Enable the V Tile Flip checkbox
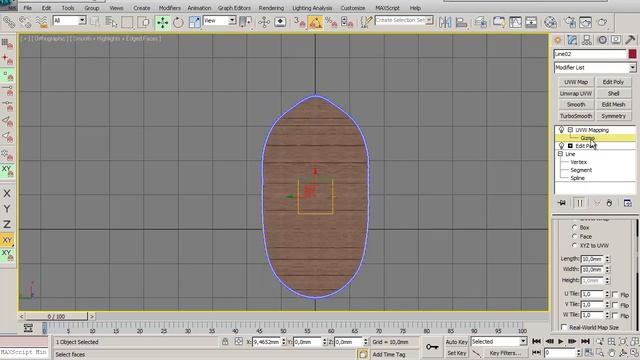 click(615, 305)
